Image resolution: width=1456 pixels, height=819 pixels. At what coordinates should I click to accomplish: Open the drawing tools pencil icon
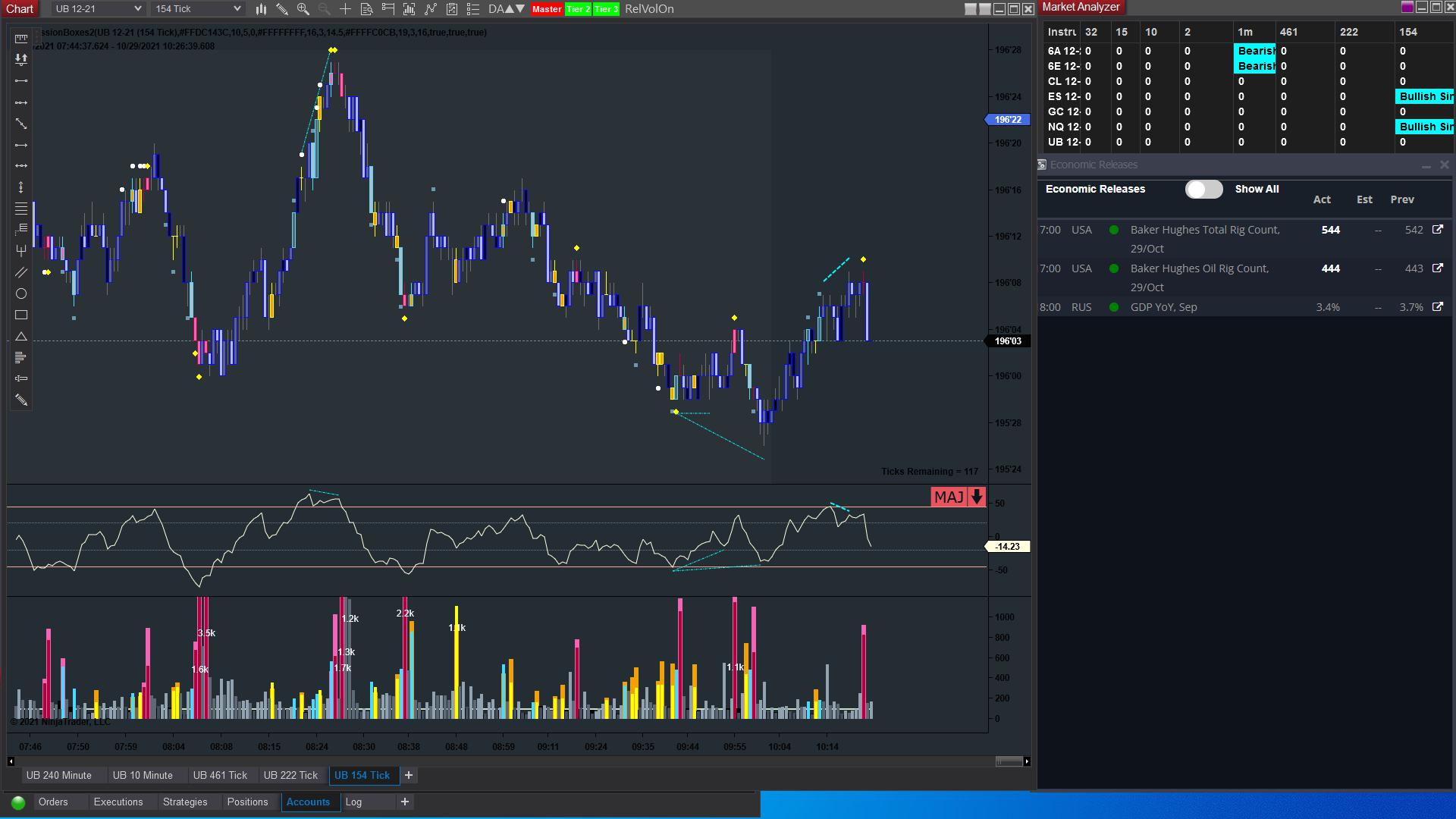(282, 9)
